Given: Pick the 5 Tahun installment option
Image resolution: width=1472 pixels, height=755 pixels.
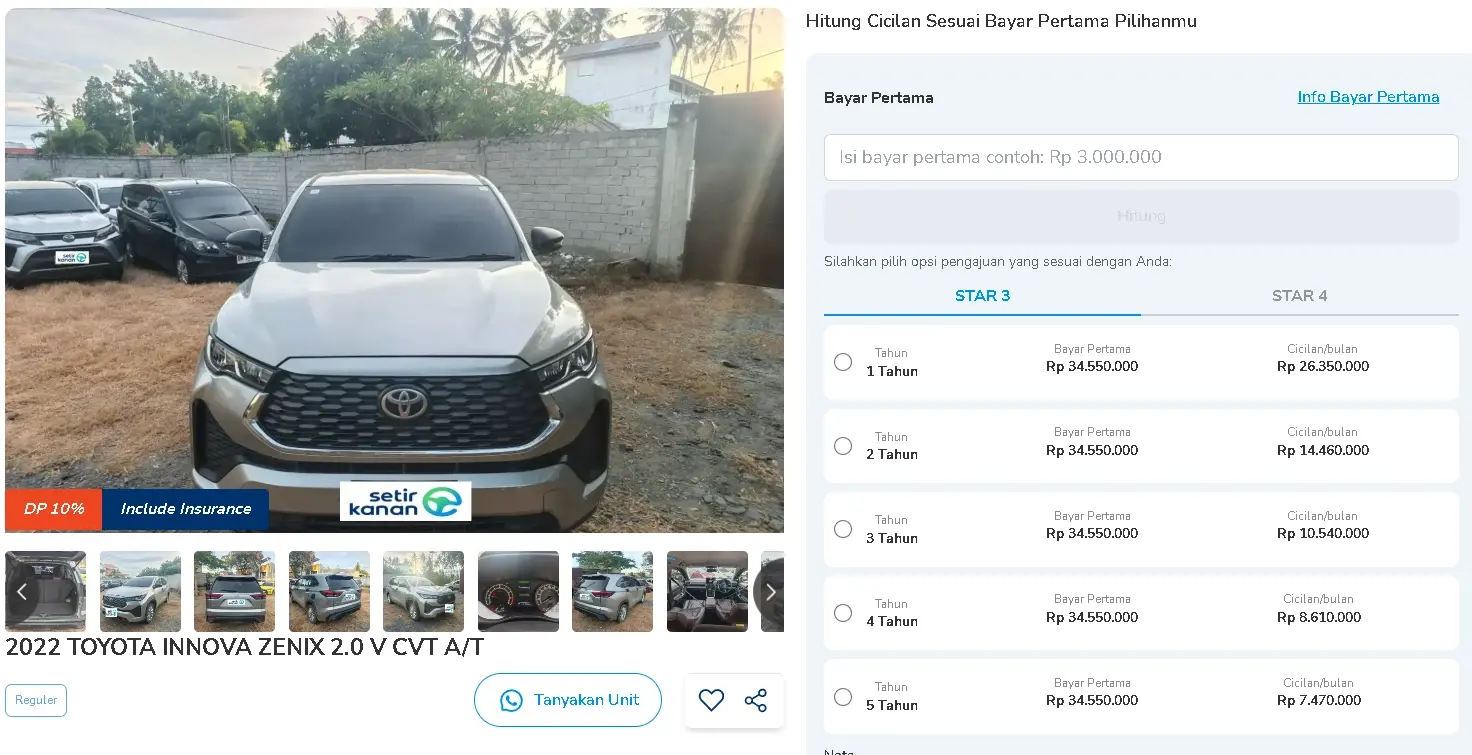Looking at the screenshot, I should 843,697.
